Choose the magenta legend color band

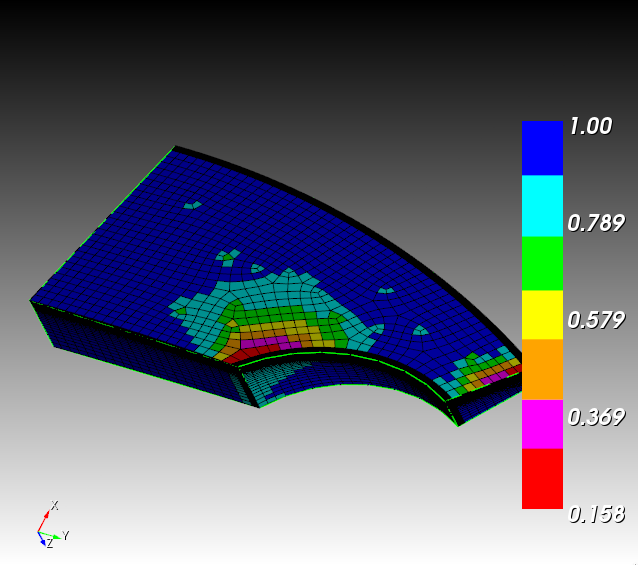tap(542, 424)
